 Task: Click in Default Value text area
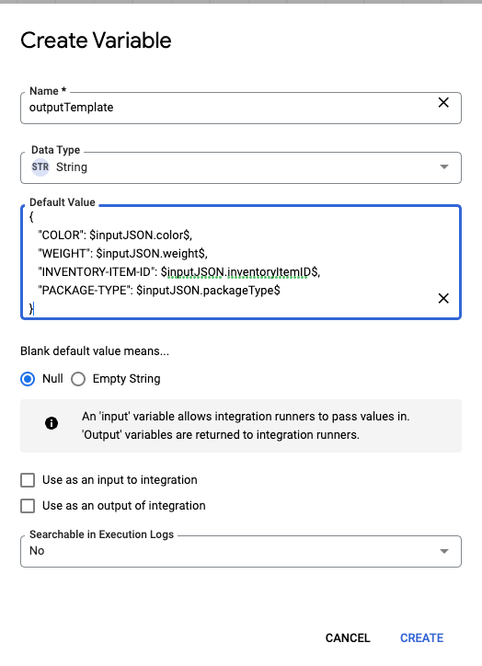(x=241, y=262)
